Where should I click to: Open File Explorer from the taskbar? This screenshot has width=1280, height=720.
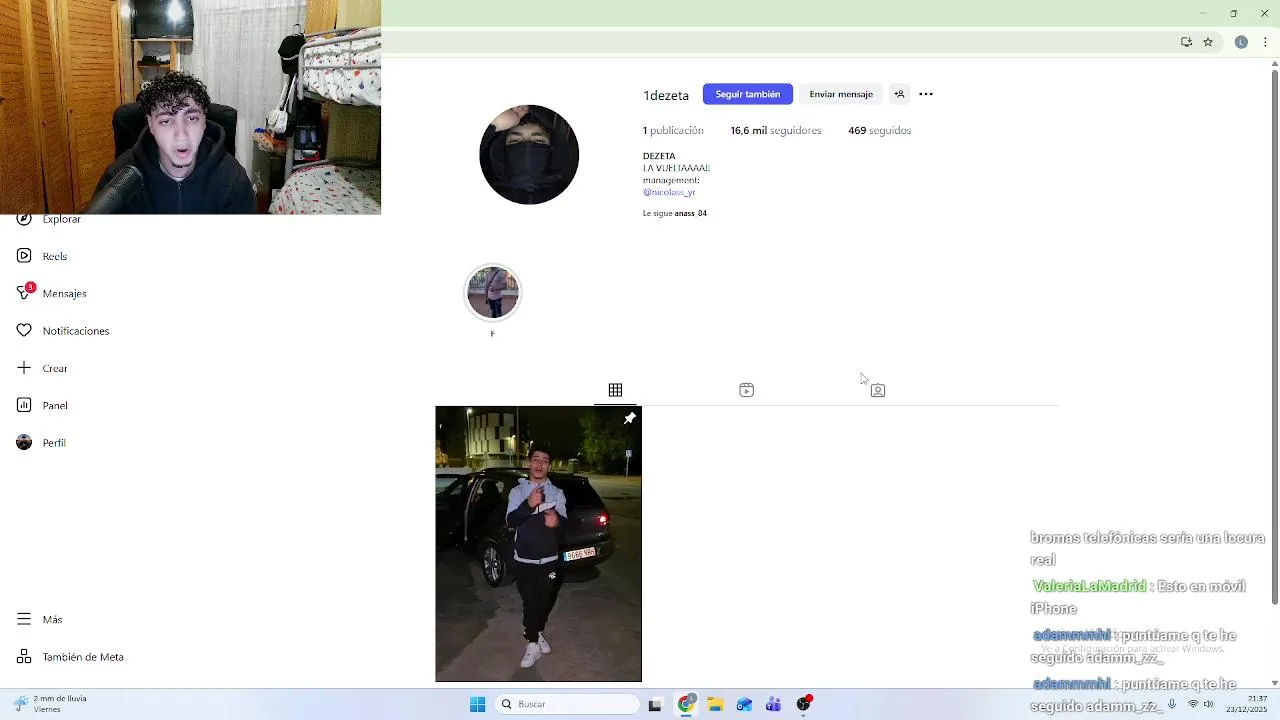click(715, 705)
